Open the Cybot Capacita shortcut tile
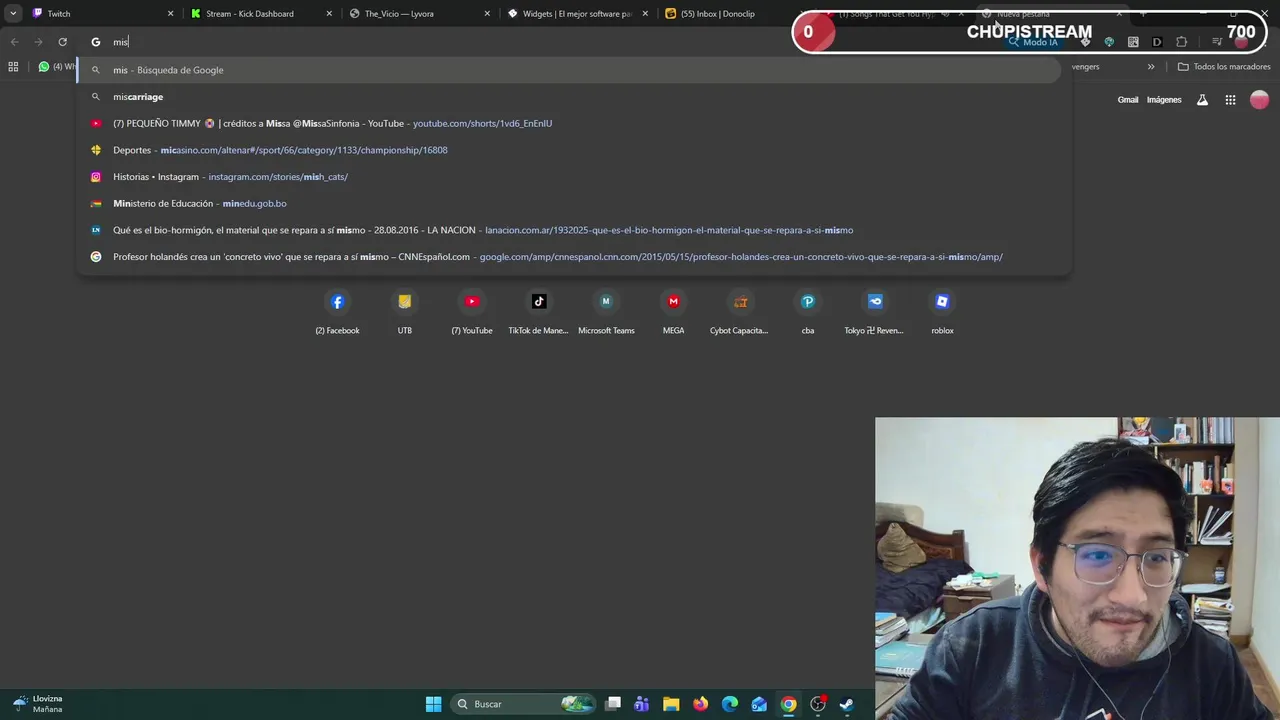The height and width of the screenshot is (720, 1280). (x=740, y=310)
